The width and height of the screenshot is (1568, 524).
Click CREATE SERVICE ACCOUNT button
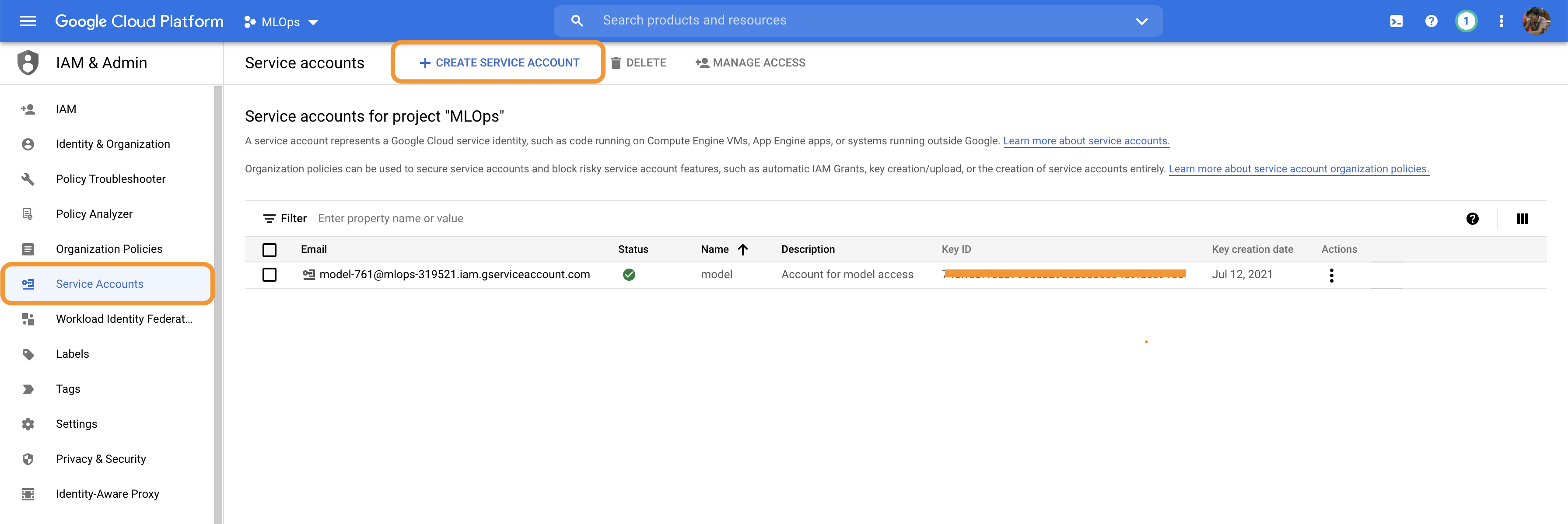tap(498, 63)
